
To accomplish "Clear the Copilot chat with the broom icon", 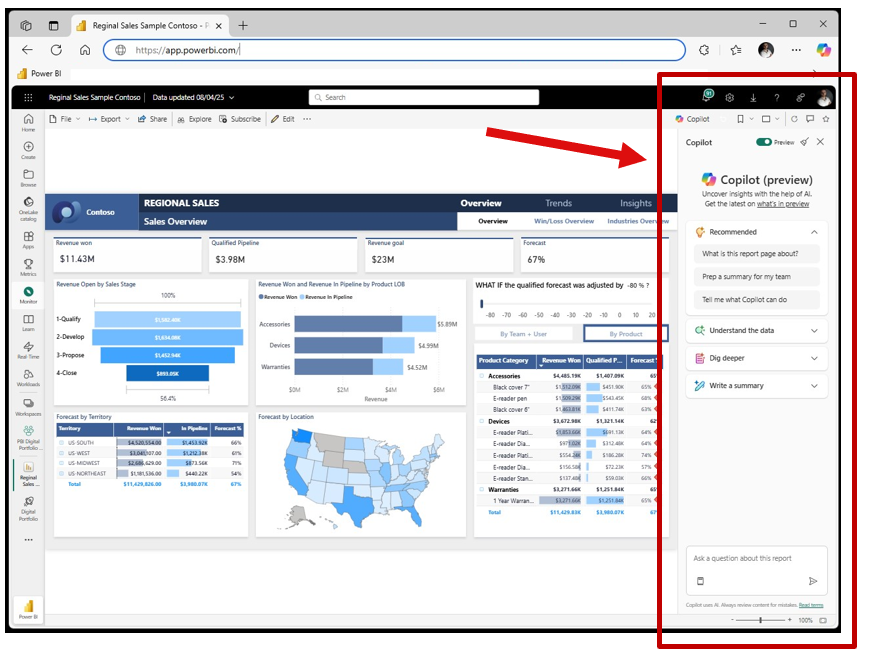I will click(x=804, y=142).
